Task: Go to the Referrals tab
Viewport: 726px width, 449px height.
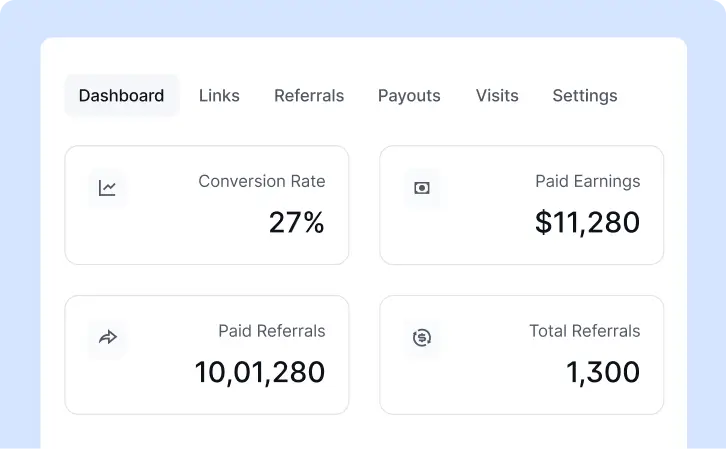Action: coord(309,95)
